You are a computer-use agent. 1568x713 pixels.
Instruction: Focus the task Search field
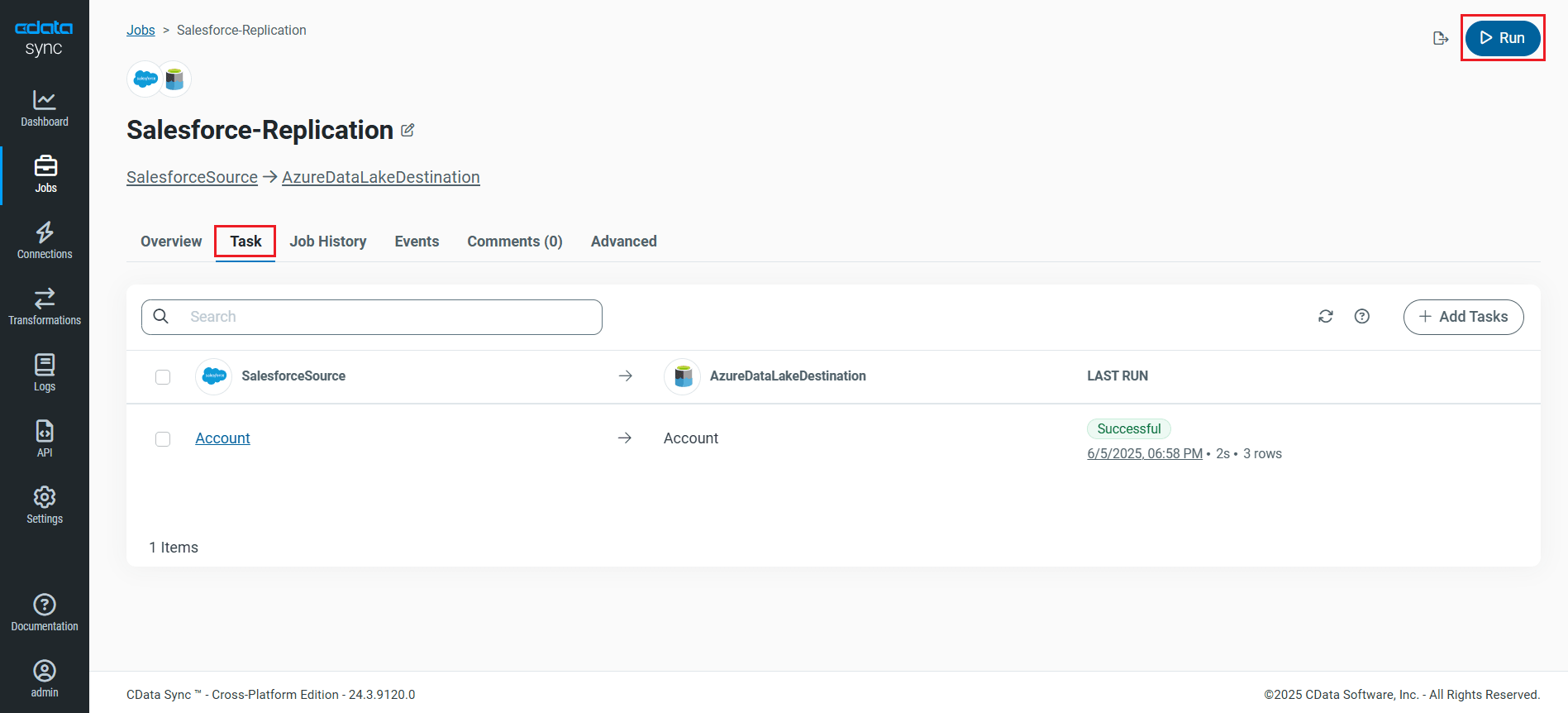[388, 317]
